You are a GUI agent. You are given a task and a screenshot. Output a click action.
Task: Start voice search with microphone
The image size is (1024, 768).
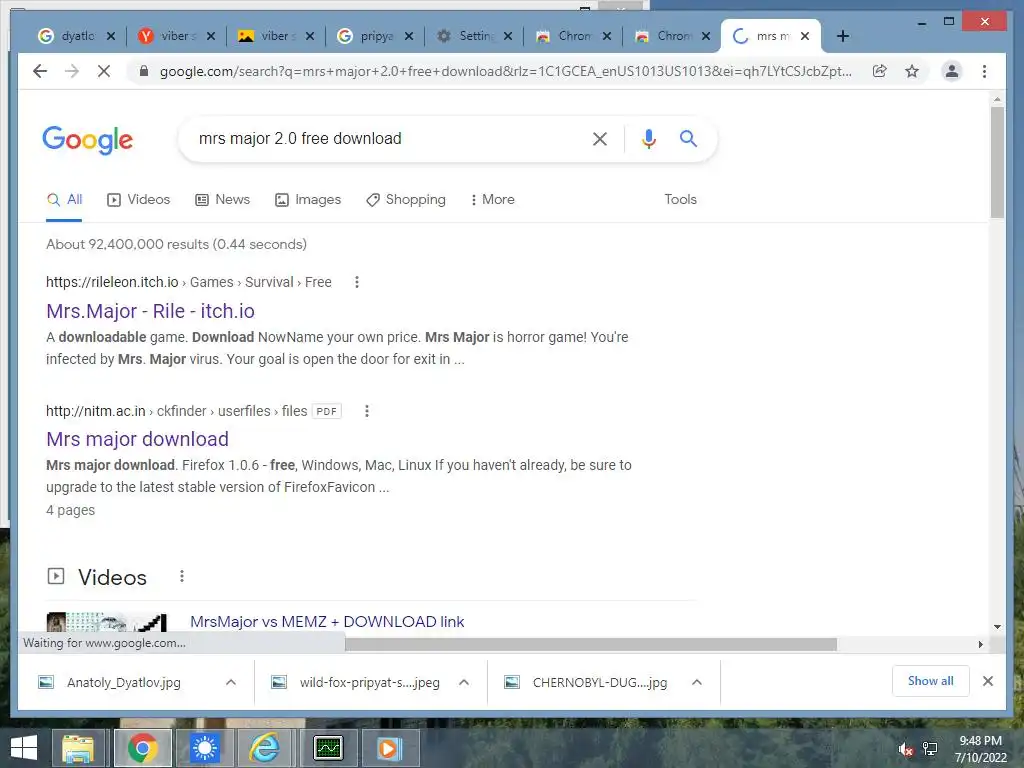point(648,138)
